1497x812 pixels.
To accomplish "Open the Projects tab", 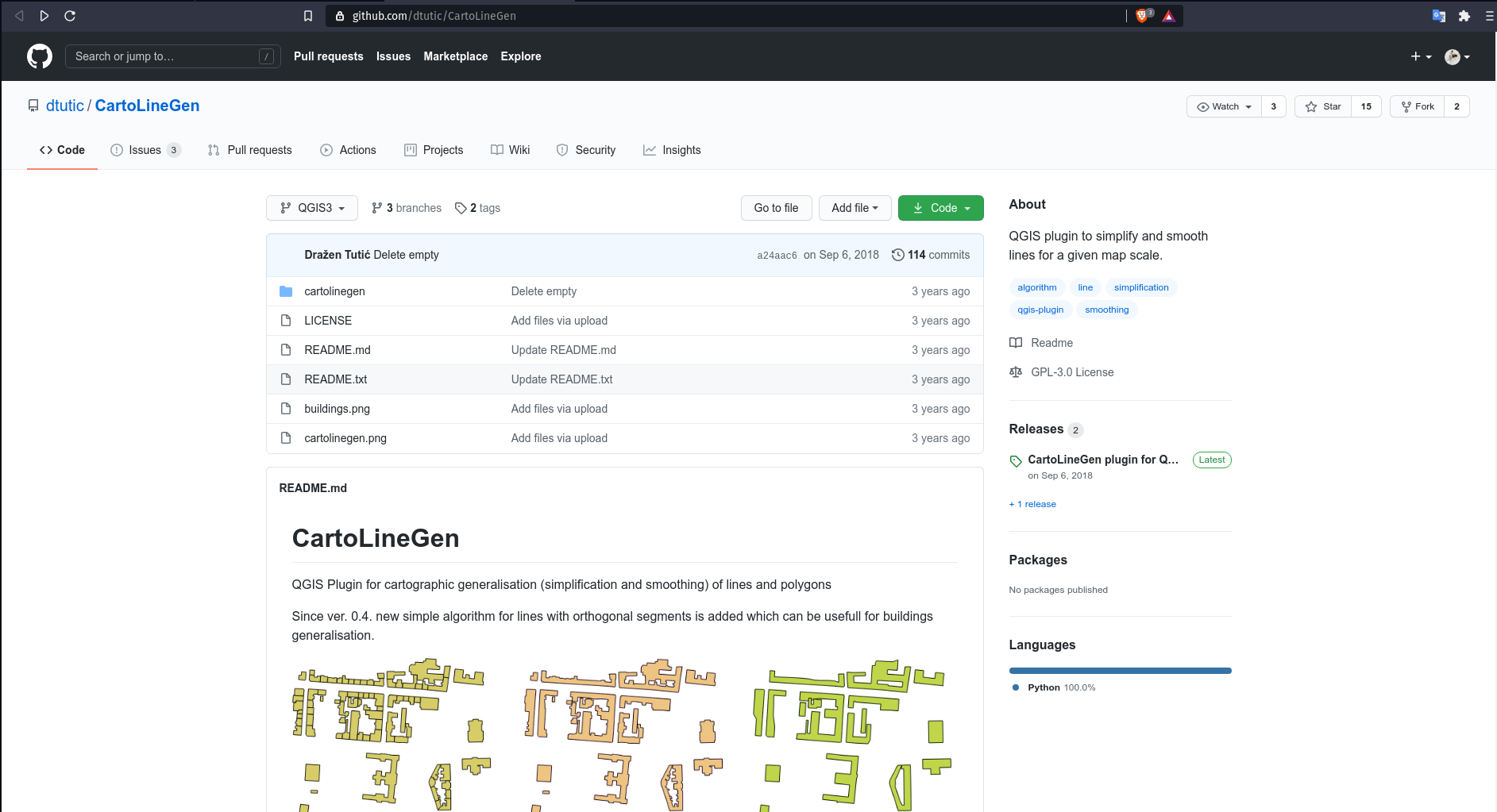I will 434,150.
